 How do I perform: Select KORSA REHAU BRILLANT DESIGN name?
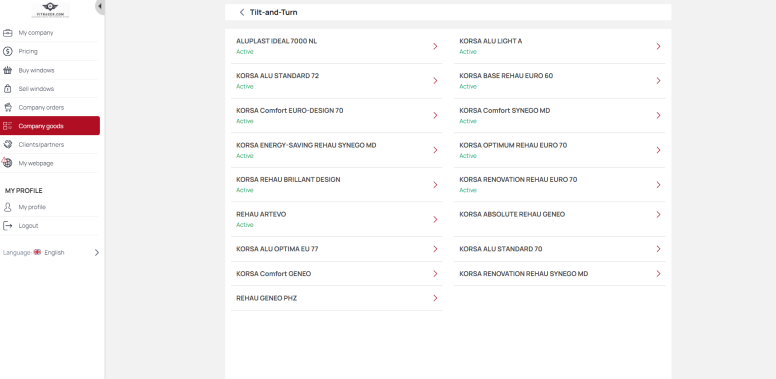pos(288,180)
